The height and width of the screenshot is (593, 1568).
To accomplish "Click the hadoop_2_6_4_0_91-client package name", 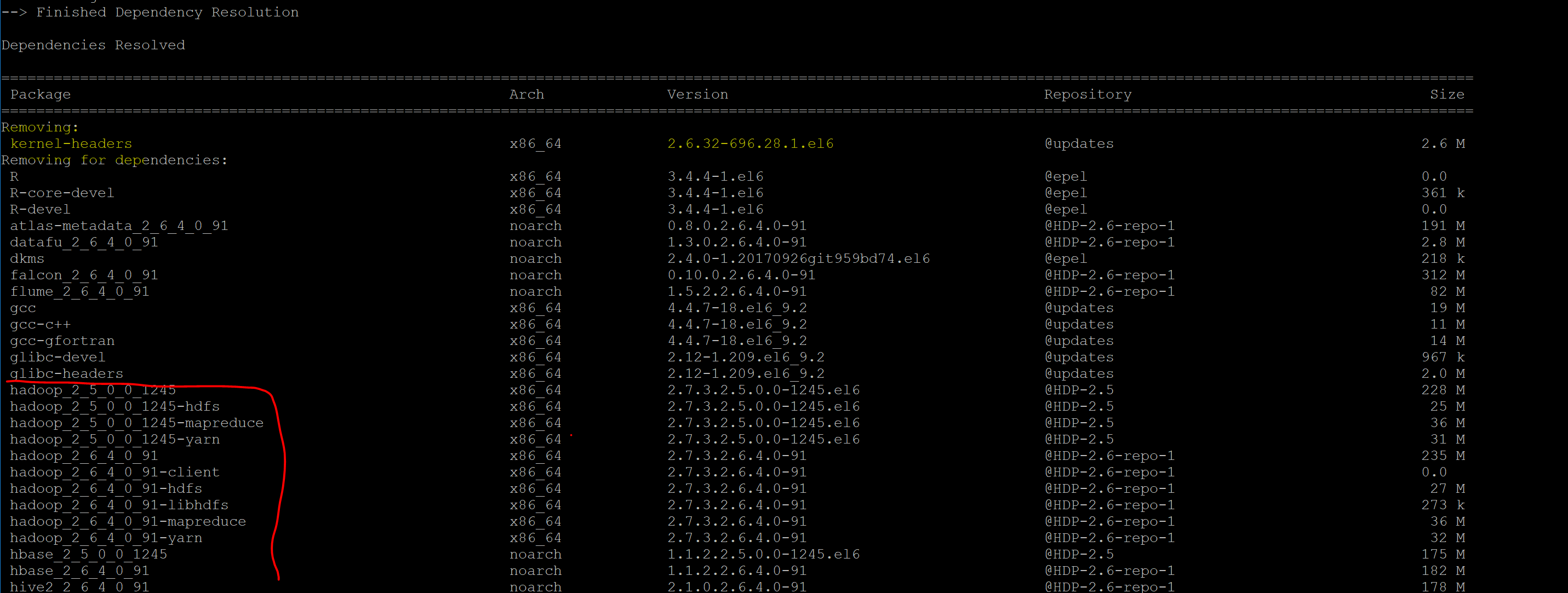I will (115, 472).
